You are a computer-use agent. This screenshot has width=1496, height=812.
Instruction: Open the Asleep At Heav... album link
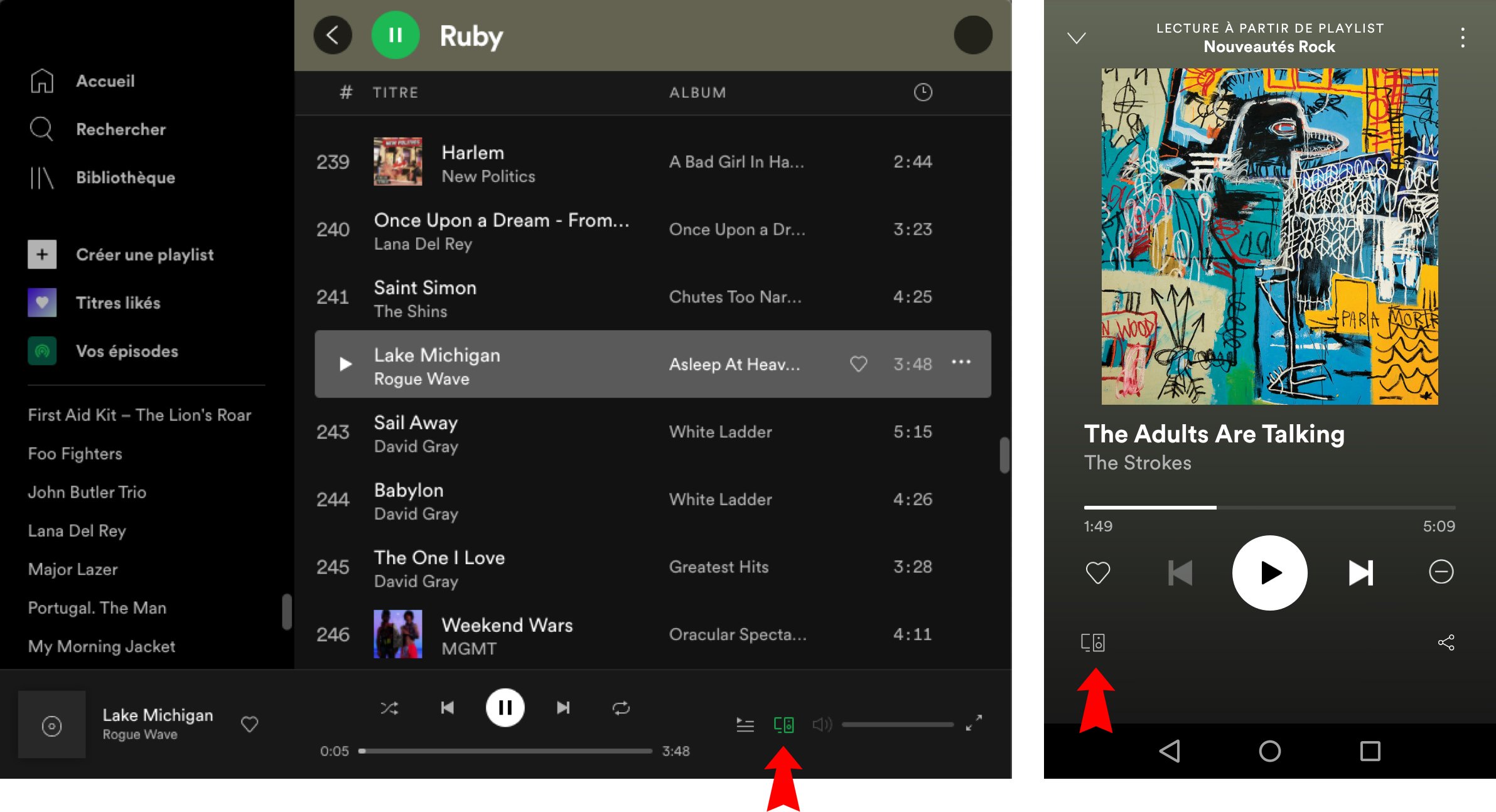coord(734,364)
